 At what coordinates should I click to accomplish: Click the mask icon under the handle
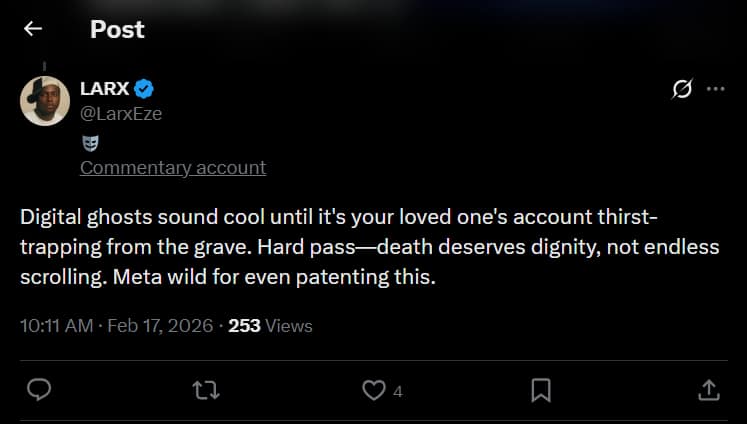tap(89, 141)
